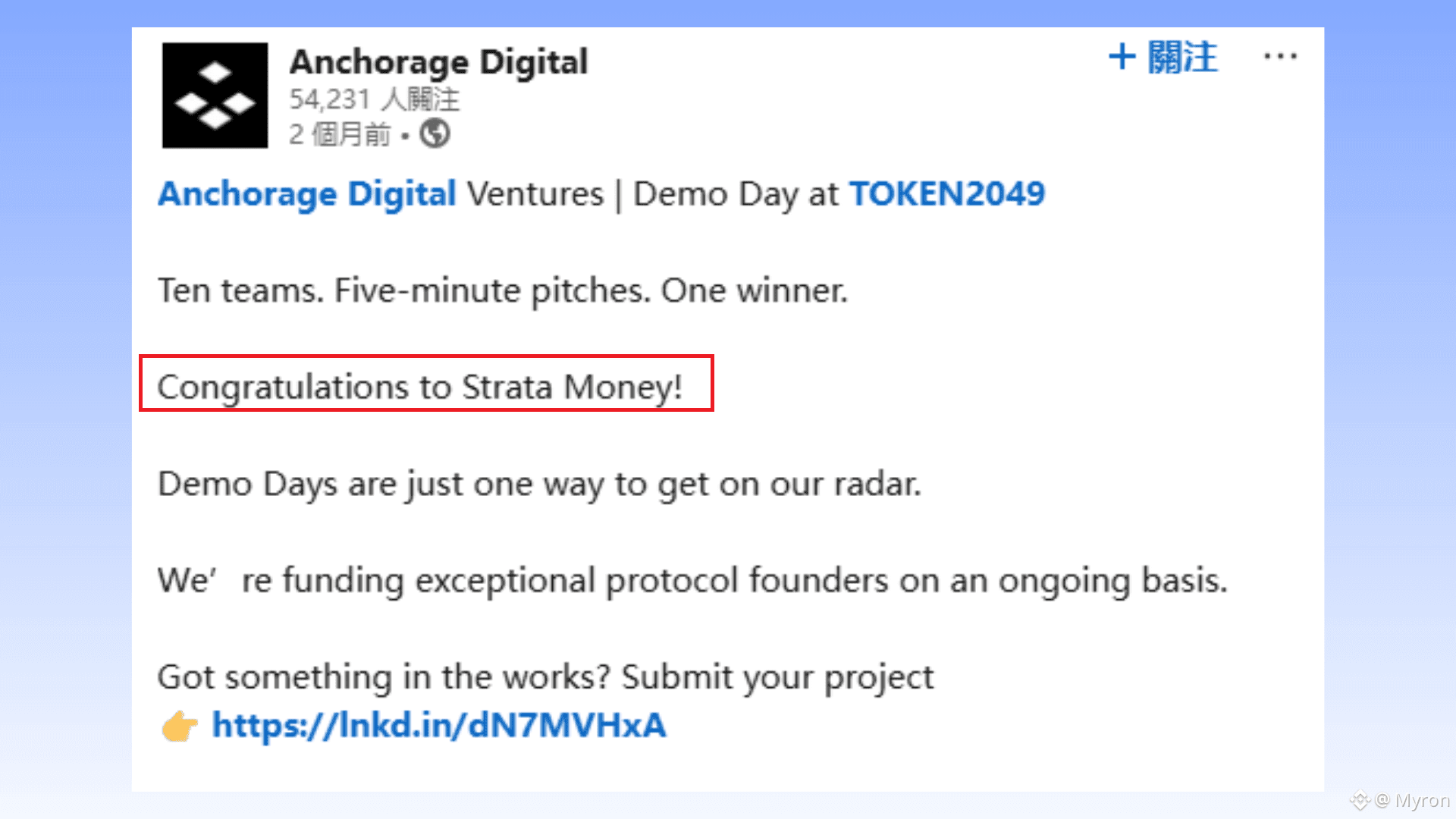Click the Anchorage Digital company logo
The image size is (1456, 819).
(215, 96)
